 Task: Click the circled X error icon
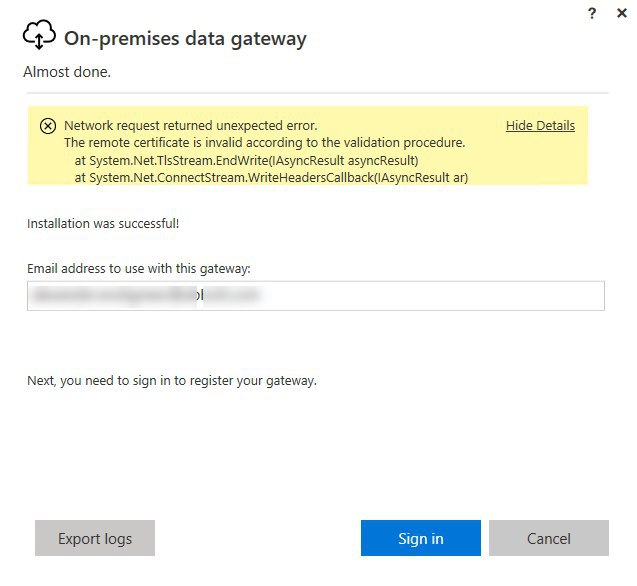pyautogui.click(x=48, y=126)
